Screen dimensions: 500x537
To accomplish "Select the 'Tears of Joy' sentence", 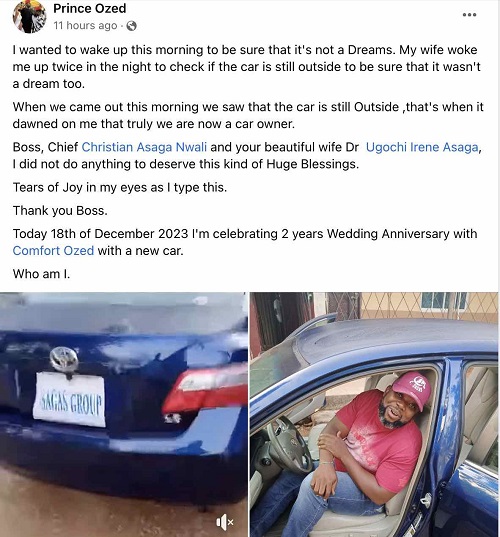I will click(x=120, y=188).
